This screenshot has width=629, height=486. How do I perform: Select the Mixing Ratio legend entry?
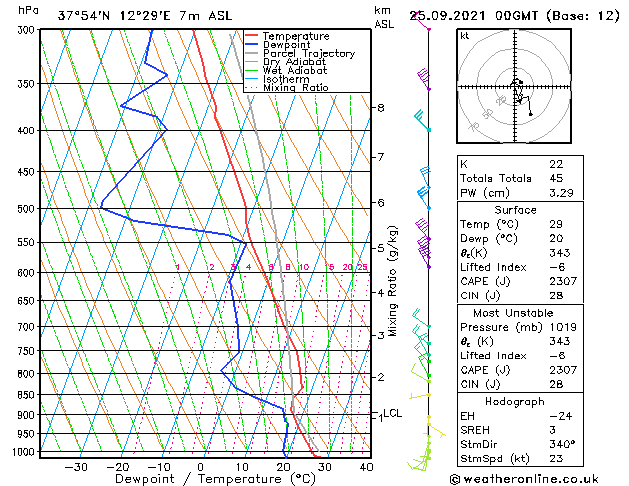click(296, 87)
